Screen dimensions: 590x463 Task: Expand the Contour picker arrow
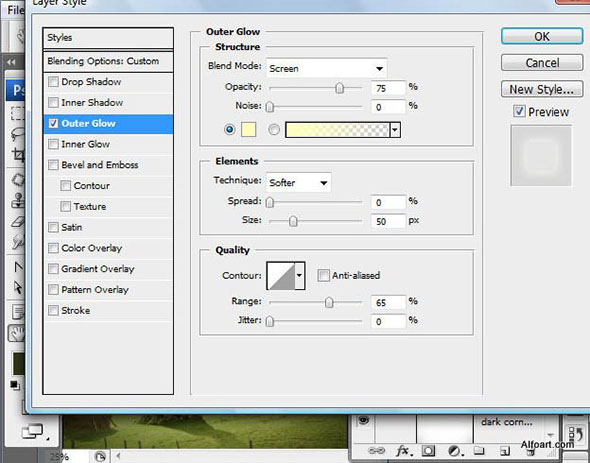click(x=299, y=276)
